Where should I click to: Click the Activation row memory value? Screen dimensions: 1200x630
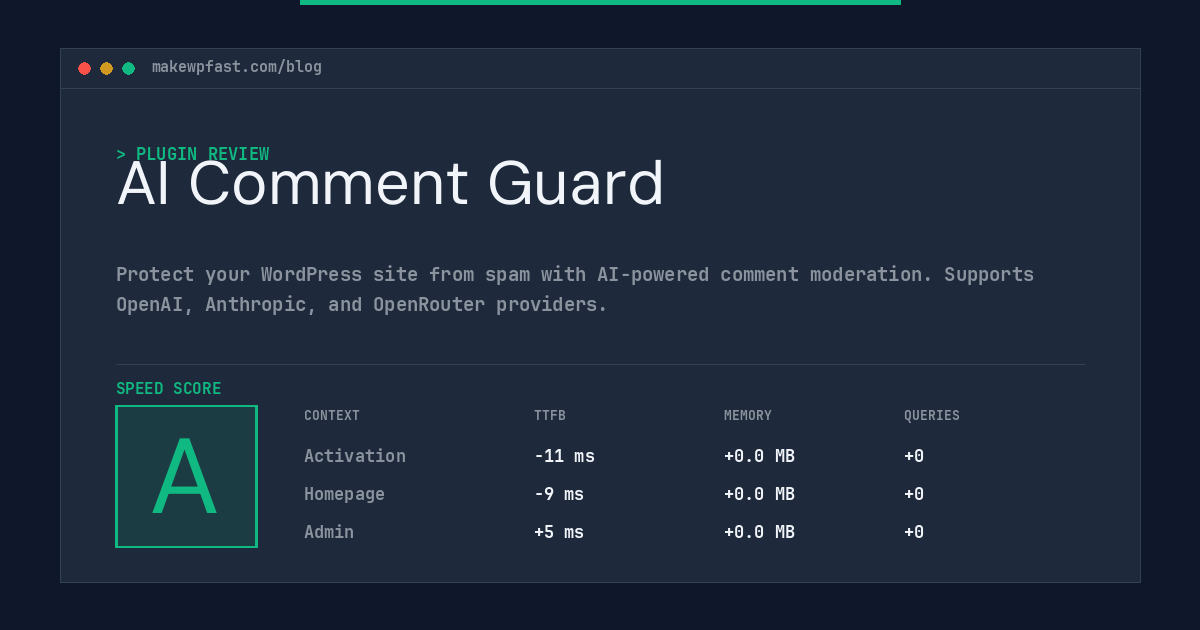(759, 456)
